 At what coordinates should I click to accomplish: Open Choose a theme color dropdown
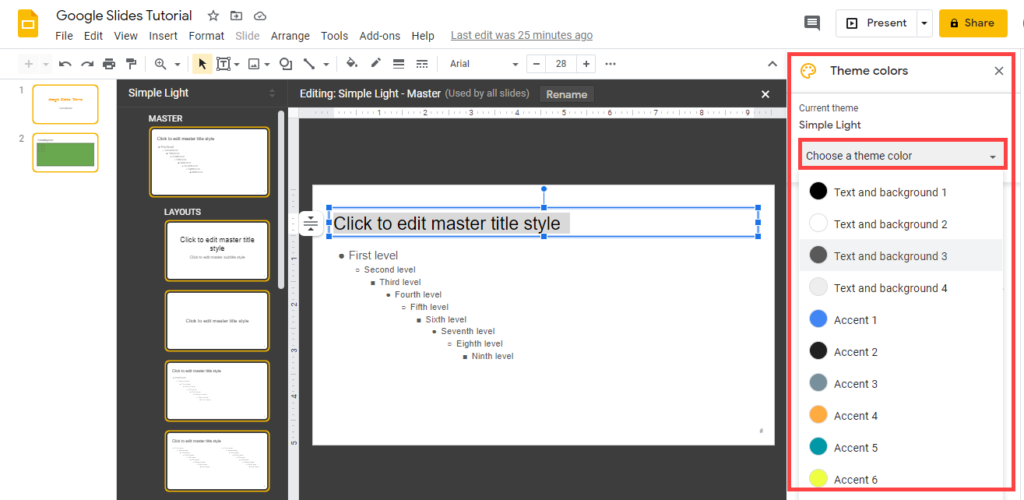click(x=903, y=156)
